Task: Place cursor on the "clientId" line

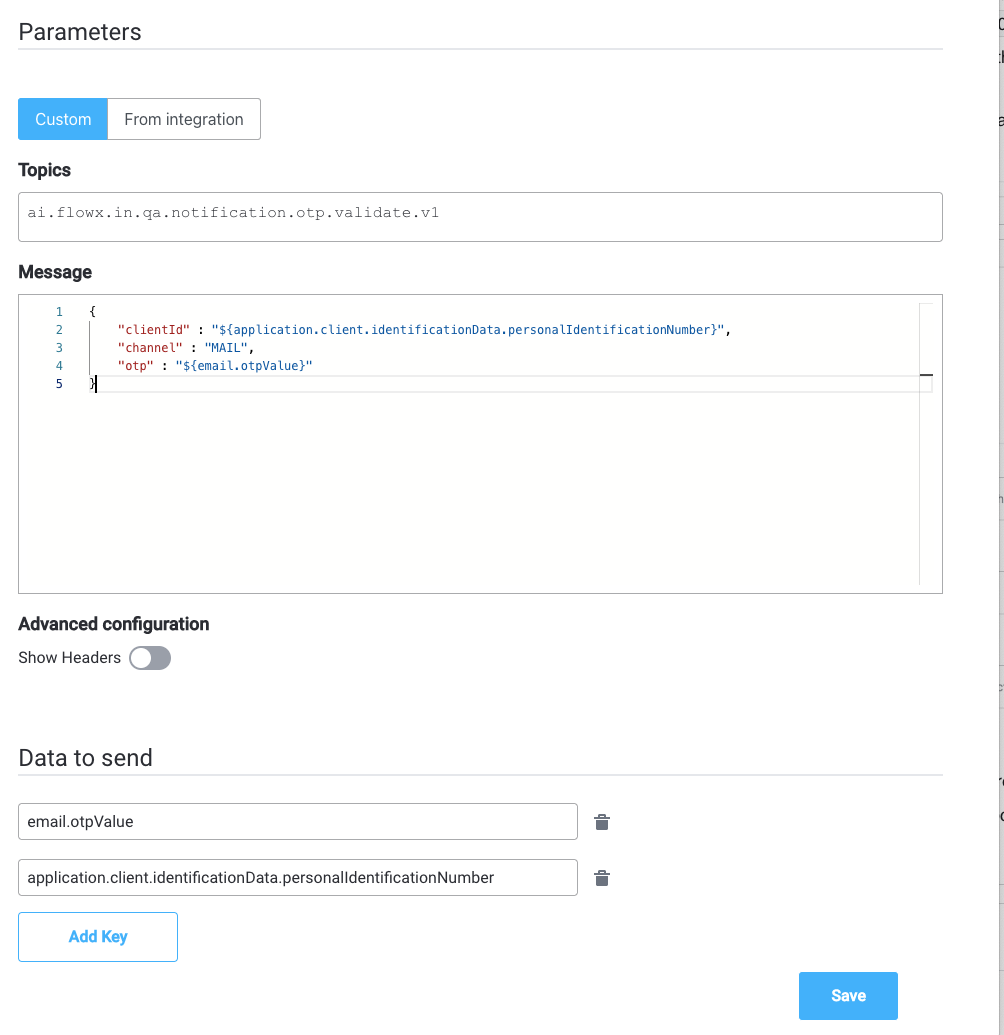Action: [424, 329]
